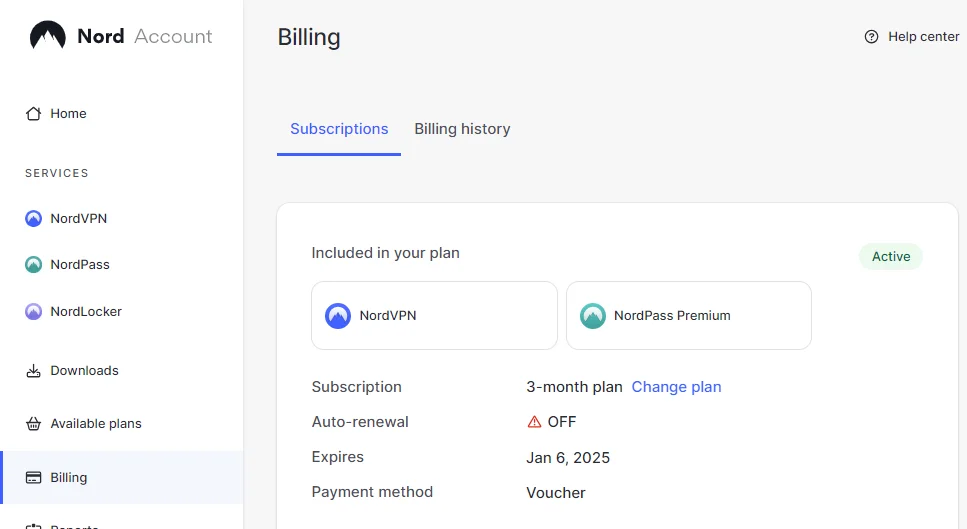Image resolution: width=967 pixels, height=529 pixels.
Task: Switch to the Billing history tab
Action: (462, 129)
